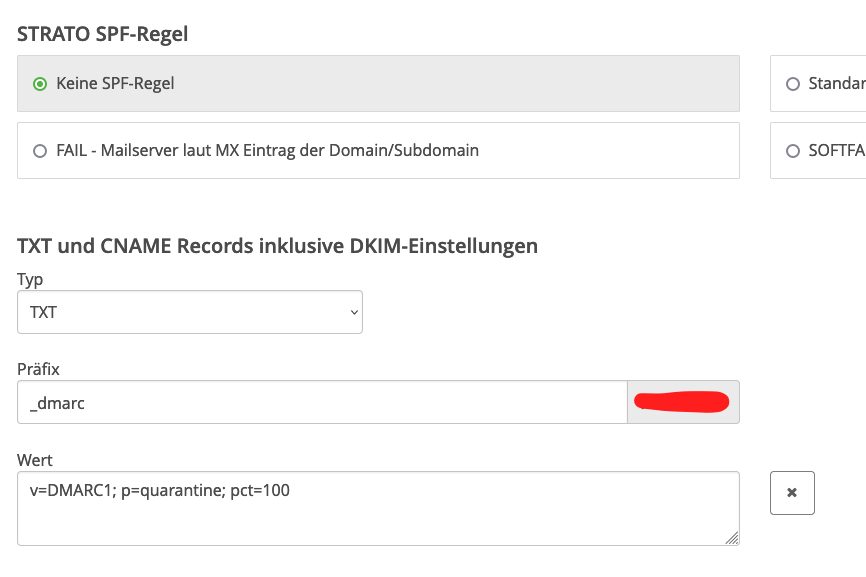Select the Keine SPF-Regel radio button
This screenshot has height=577, width=866.
point(40,84)
